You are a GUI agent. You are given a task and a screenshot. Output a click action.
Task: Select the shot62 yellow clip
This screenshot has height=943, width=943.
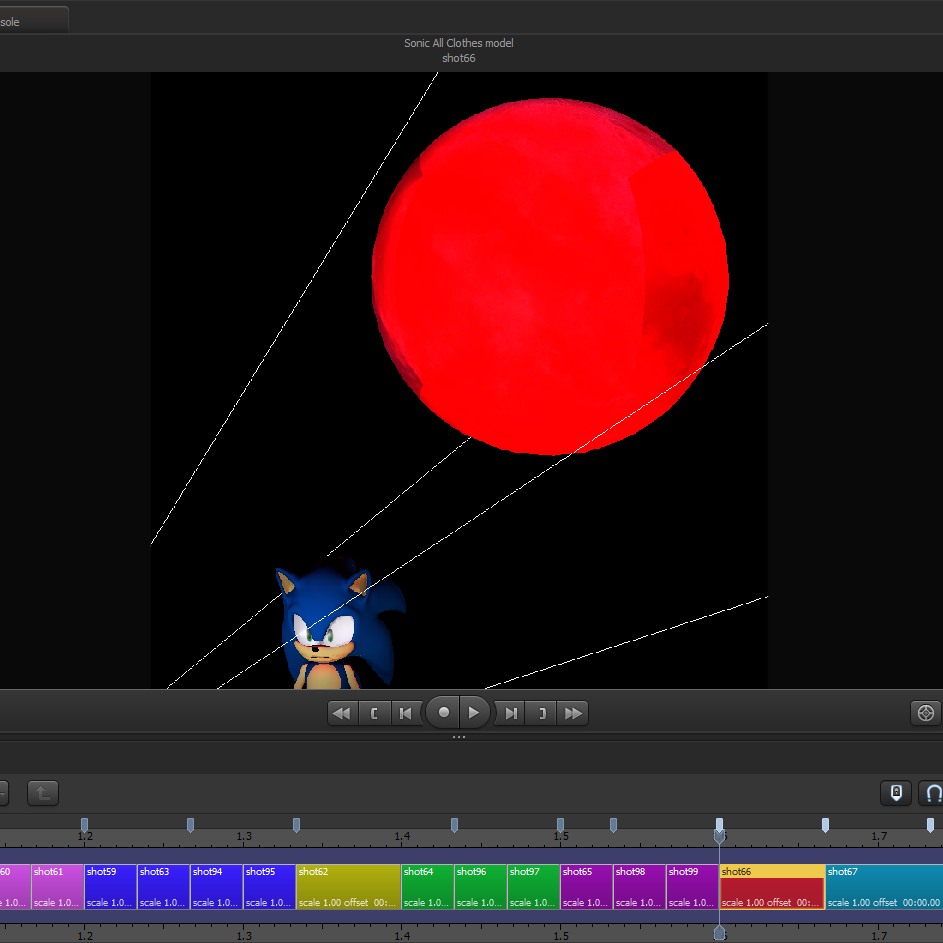tap(348, 887)
